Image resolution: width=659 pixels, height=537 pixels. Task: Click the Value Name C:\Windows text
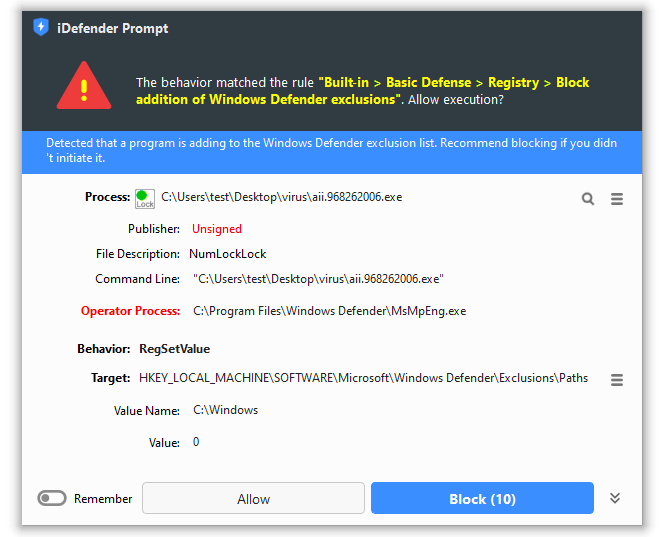226,410
